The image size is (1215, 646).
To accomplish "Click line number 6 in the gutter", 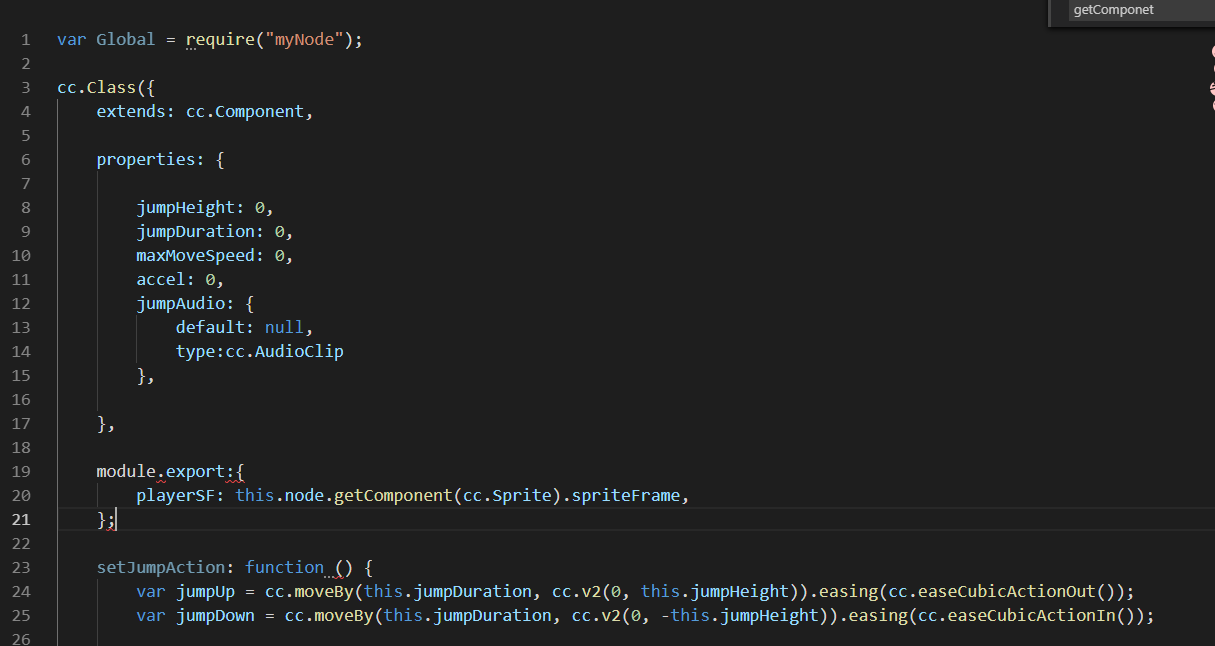I will [26, 160].
